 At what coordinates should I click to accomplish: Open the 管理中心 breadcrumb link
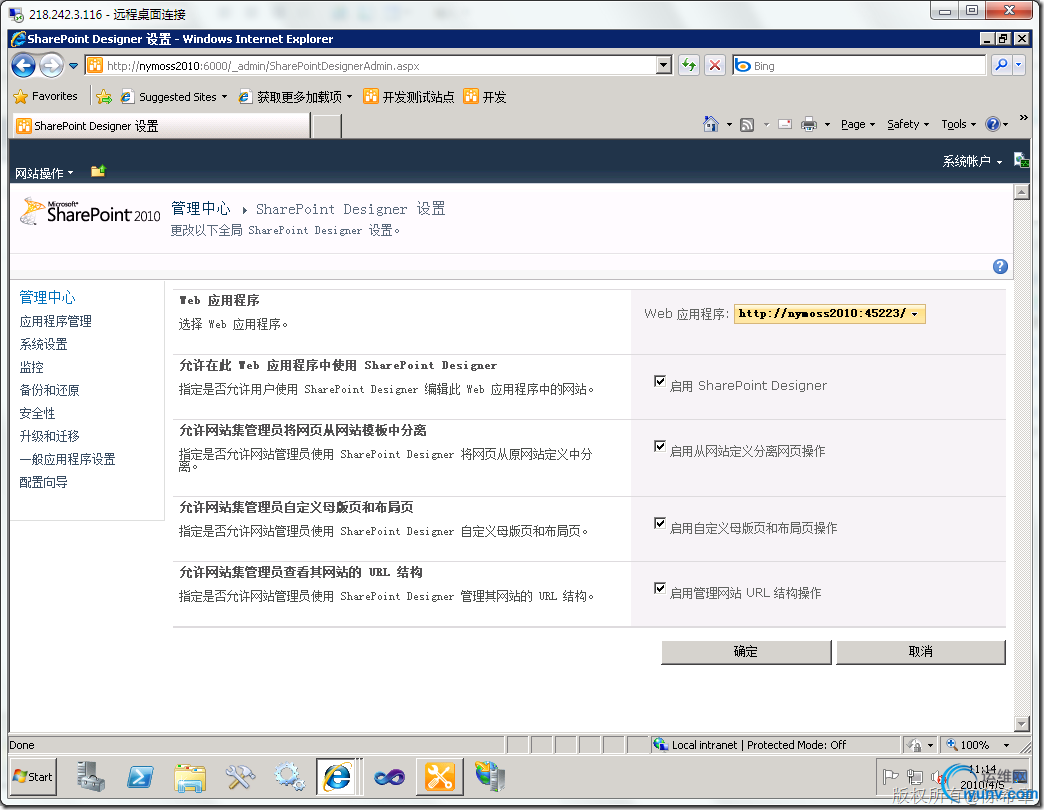tap(200, 208)
